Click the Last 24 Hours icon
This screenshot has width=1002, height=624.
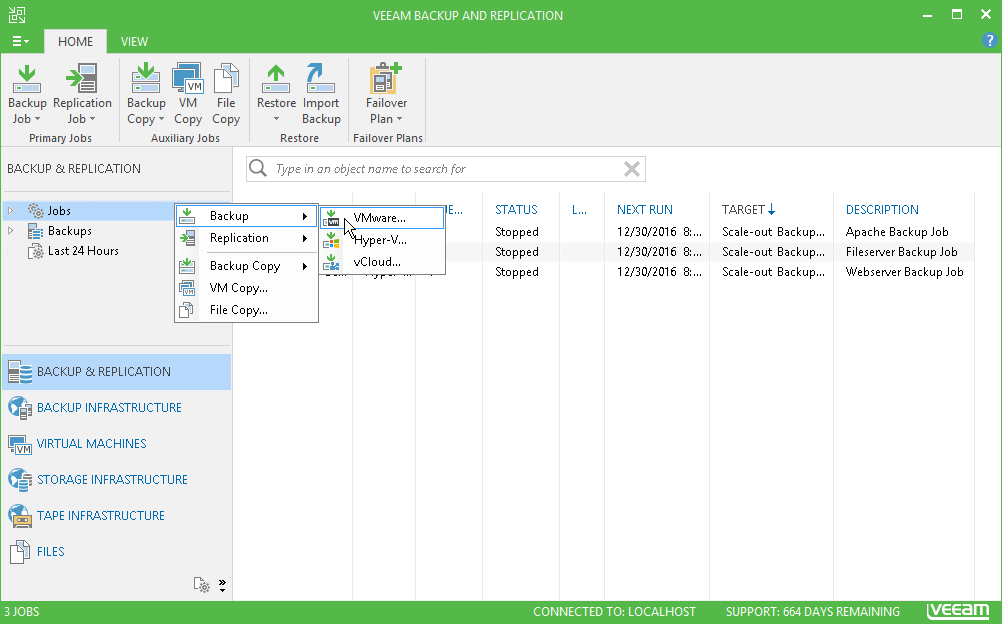36,251
